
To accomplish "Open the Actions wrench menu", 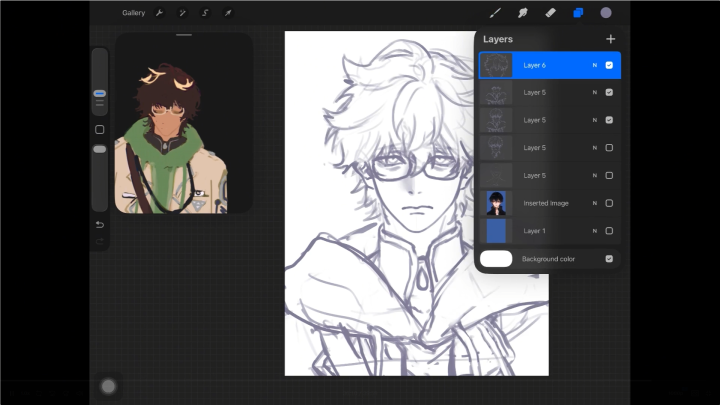I will tap(159, 13).
